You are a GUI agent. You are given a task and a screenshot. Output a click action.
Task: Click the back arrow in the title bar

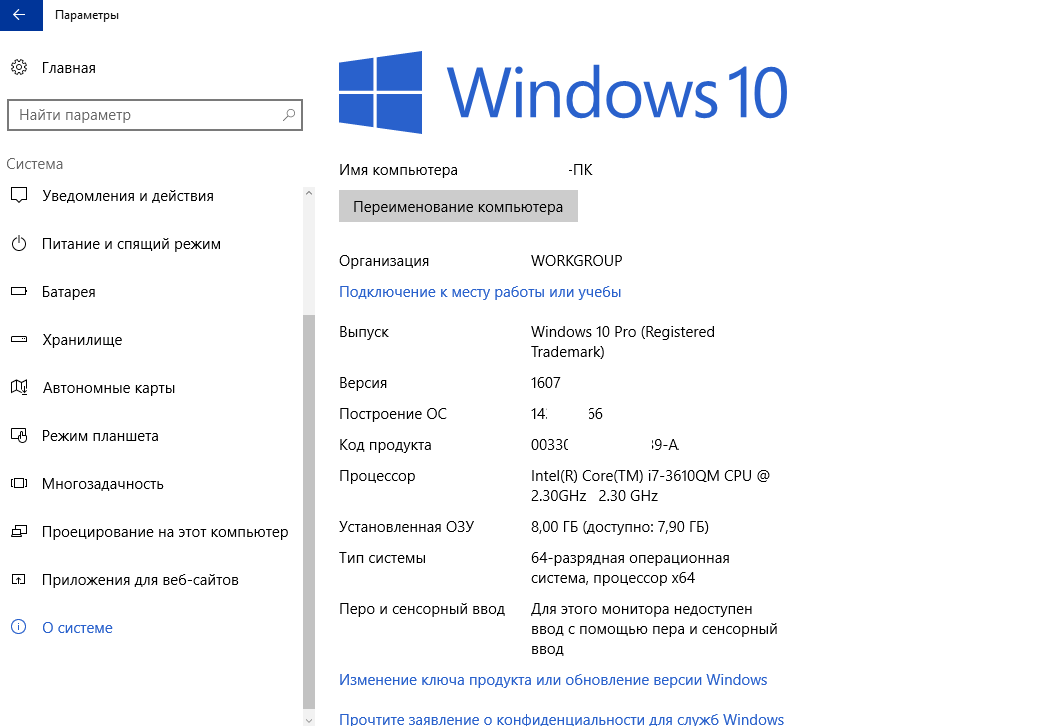(20, 15)
